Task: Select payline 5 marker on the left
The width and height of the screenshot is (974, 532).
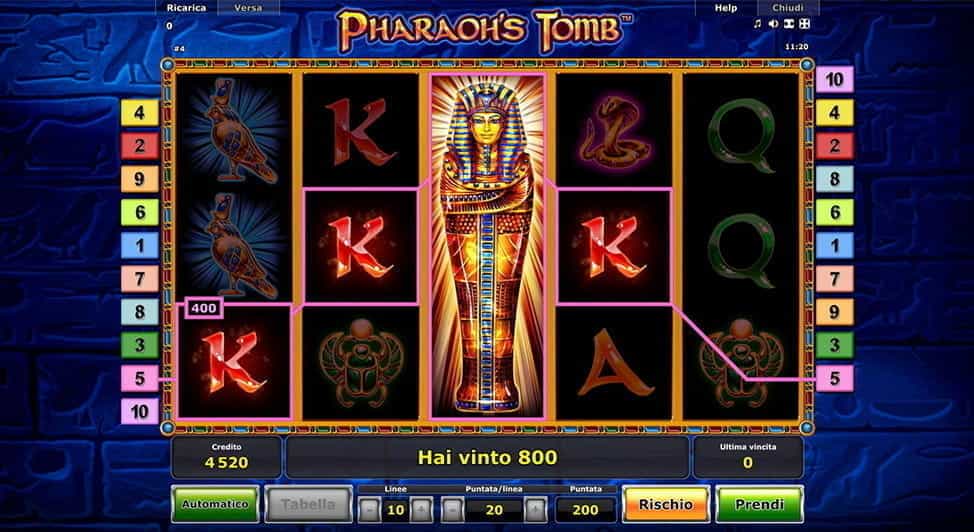Action: click(x=139, y=378)
